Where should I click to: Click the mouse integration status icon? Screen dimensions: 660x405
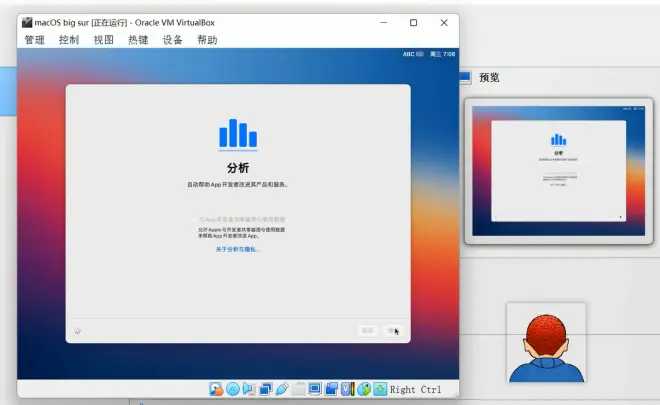click(x=364, y=389)
